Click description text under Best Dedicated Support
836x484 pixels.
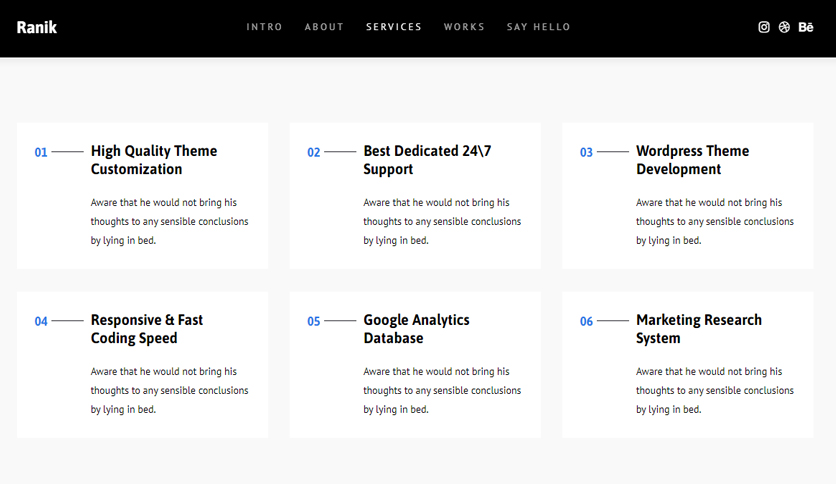click(442, 221)
